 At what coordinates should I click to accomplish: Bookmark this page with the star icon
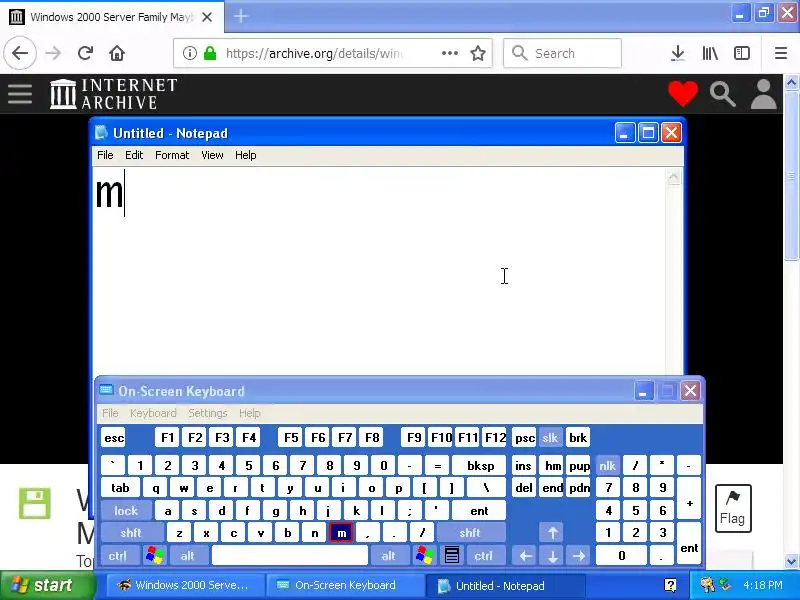click(478, 53)
